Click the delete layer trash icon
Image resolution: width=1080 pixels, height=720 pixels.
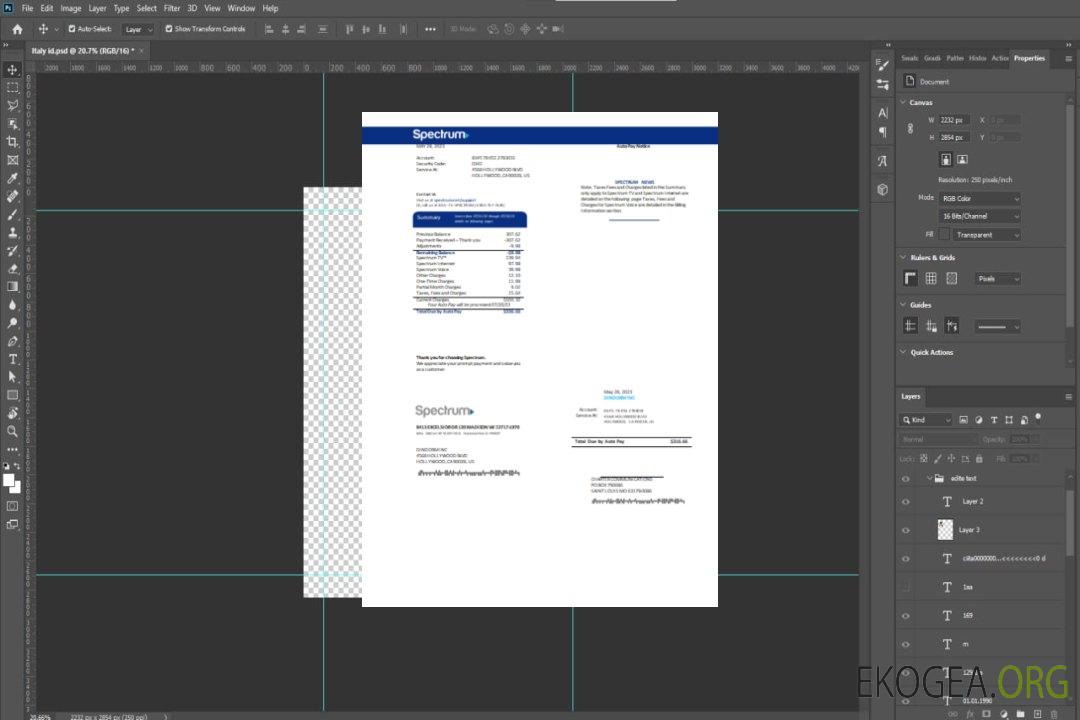1054,714
